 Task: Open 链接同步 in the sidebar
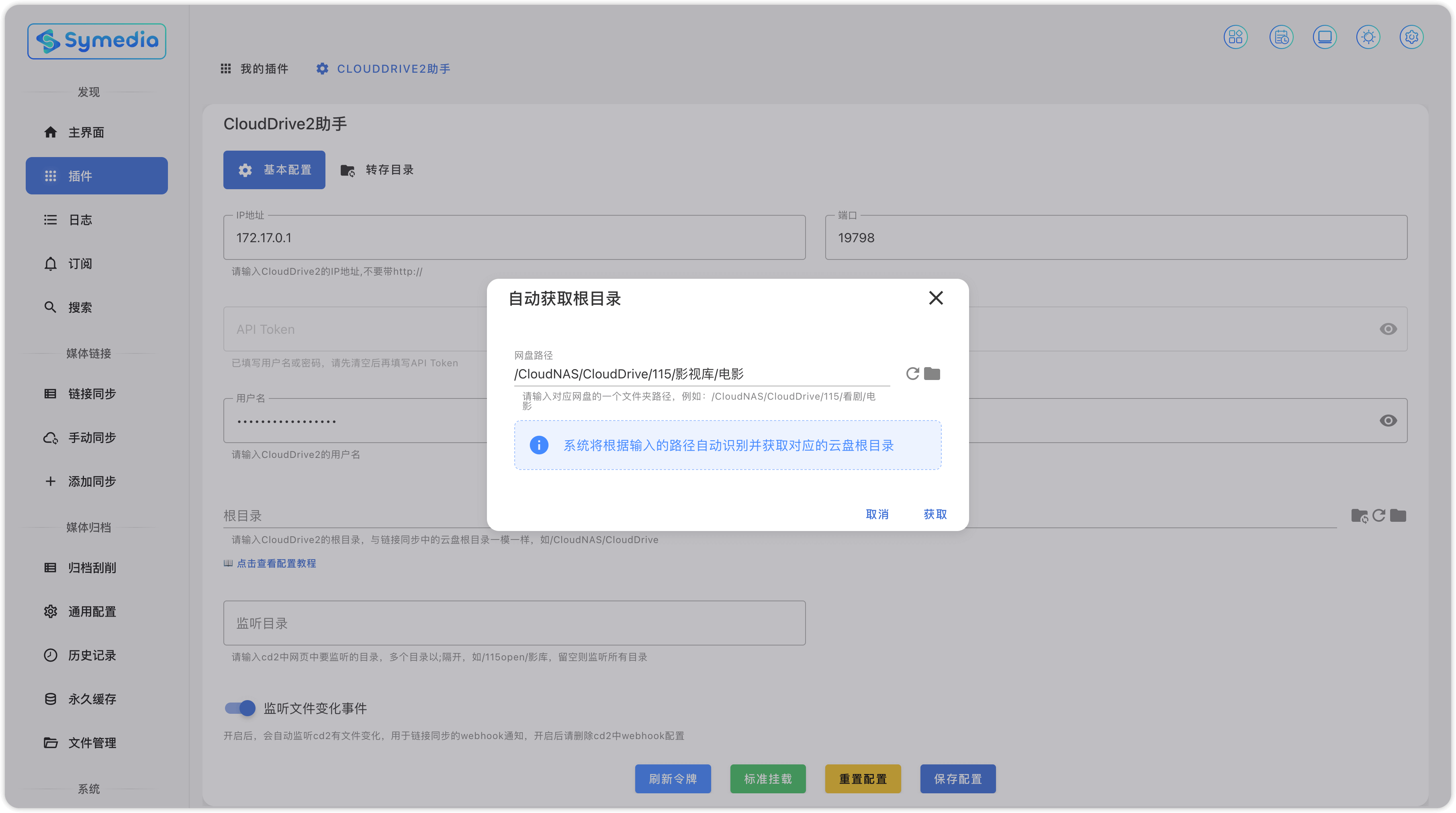(92, 394)
